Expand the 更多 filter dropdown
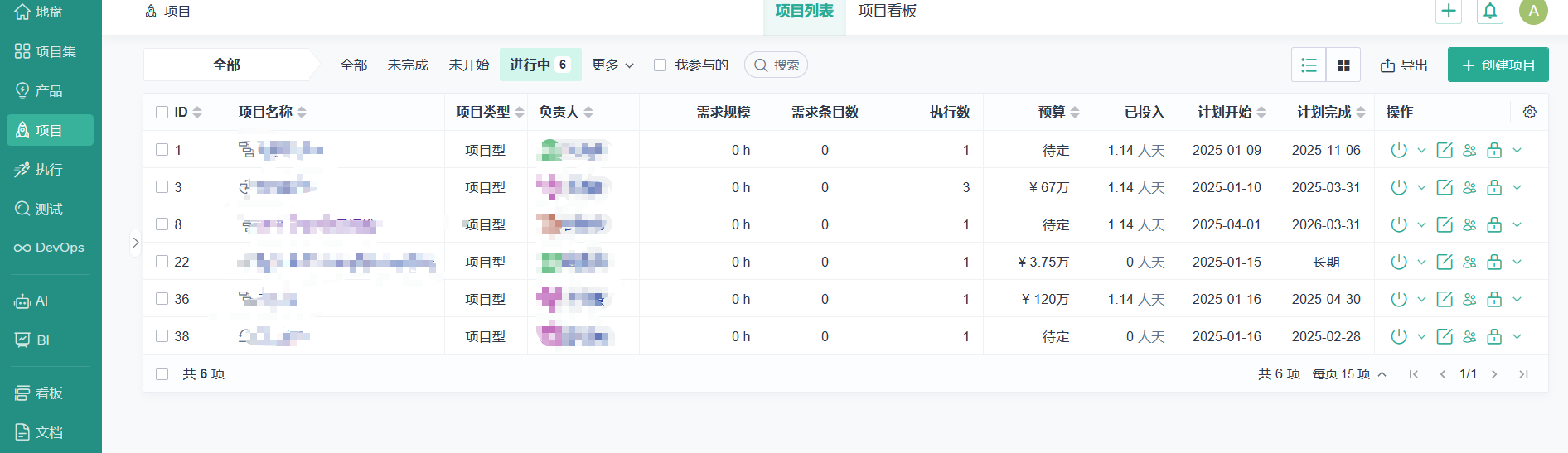Viewport: 1568px width, 453px height. 612,65
